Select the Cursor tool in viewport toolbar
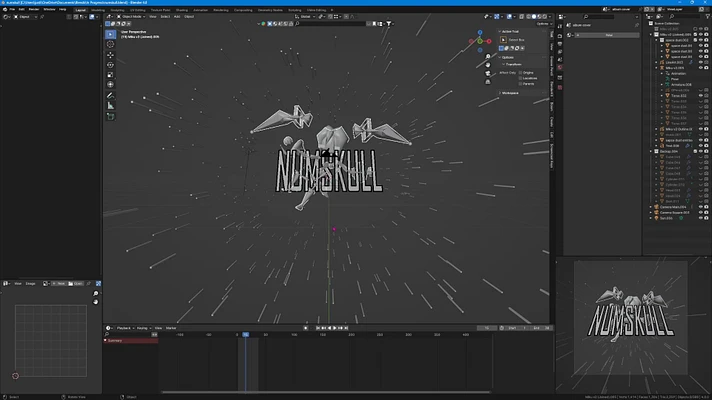 pos(110,44)
